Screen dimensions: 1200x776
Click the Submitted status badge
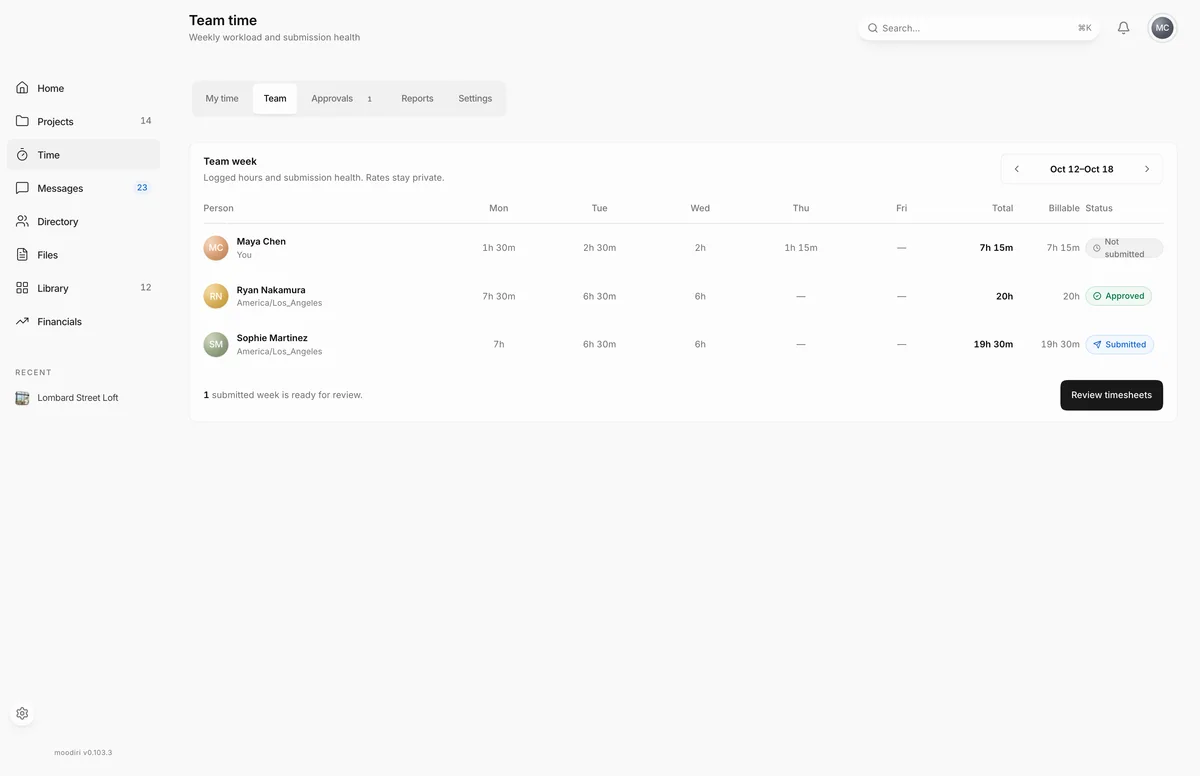[x=1119, y=344]
